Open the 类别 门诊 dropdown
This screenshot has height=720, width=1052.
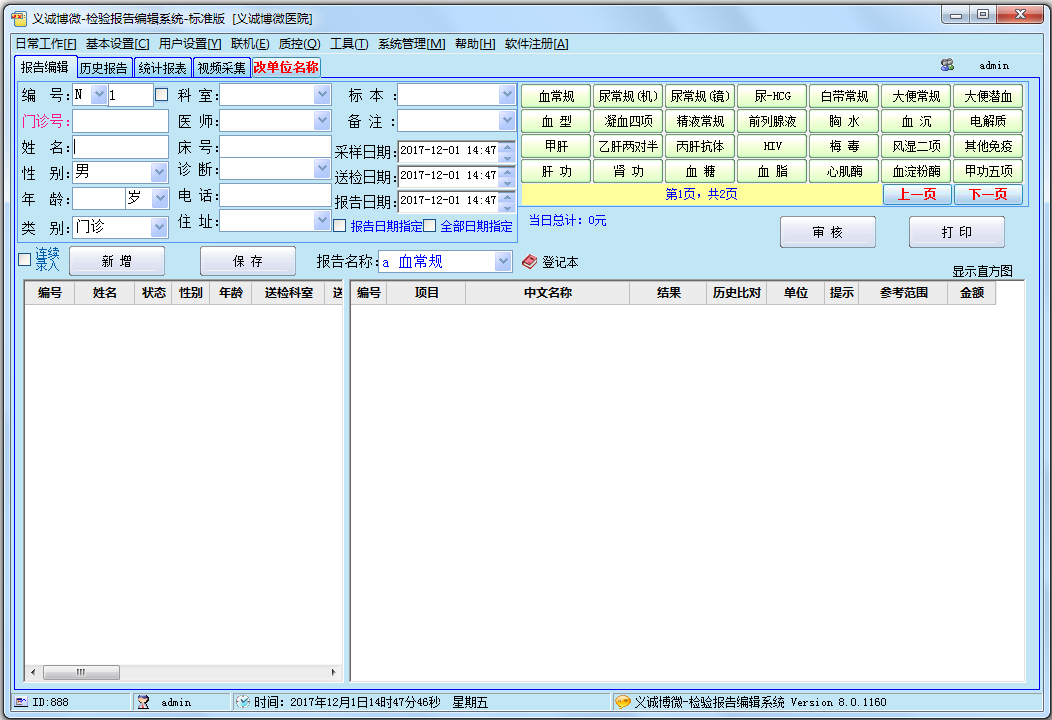pyautogui.click(x=159, y=227)
